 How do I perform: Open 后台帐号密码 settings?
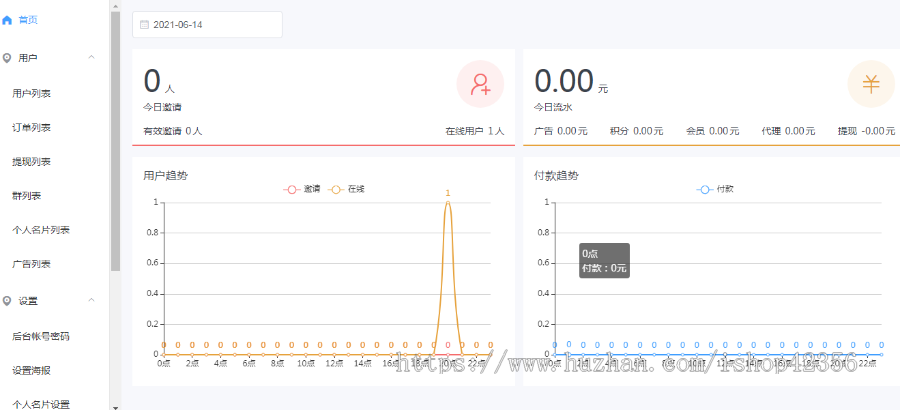click(41, 336)
